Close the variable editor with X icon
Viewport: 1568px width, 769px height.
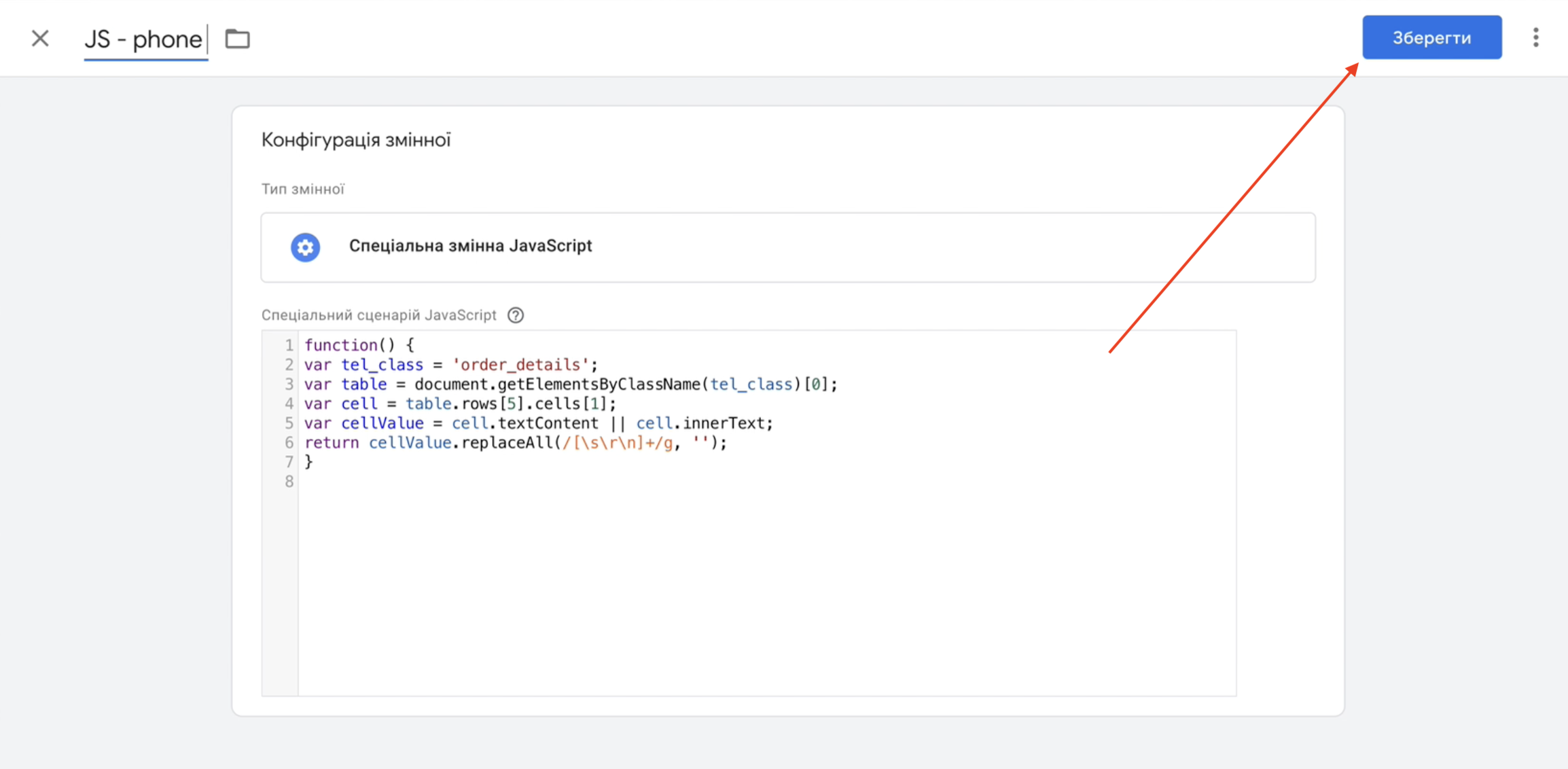[x=40, y=38]
